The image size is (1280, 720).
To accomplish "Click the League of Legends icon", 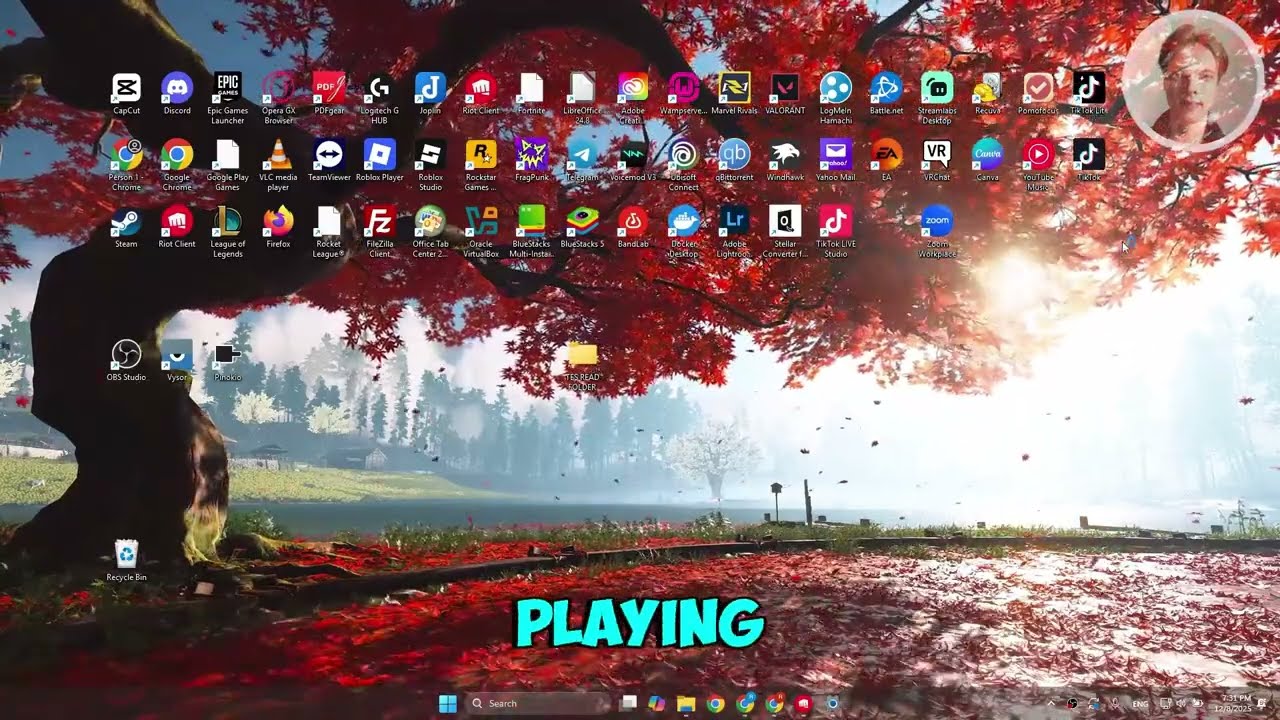I will (x=227, y=221).
